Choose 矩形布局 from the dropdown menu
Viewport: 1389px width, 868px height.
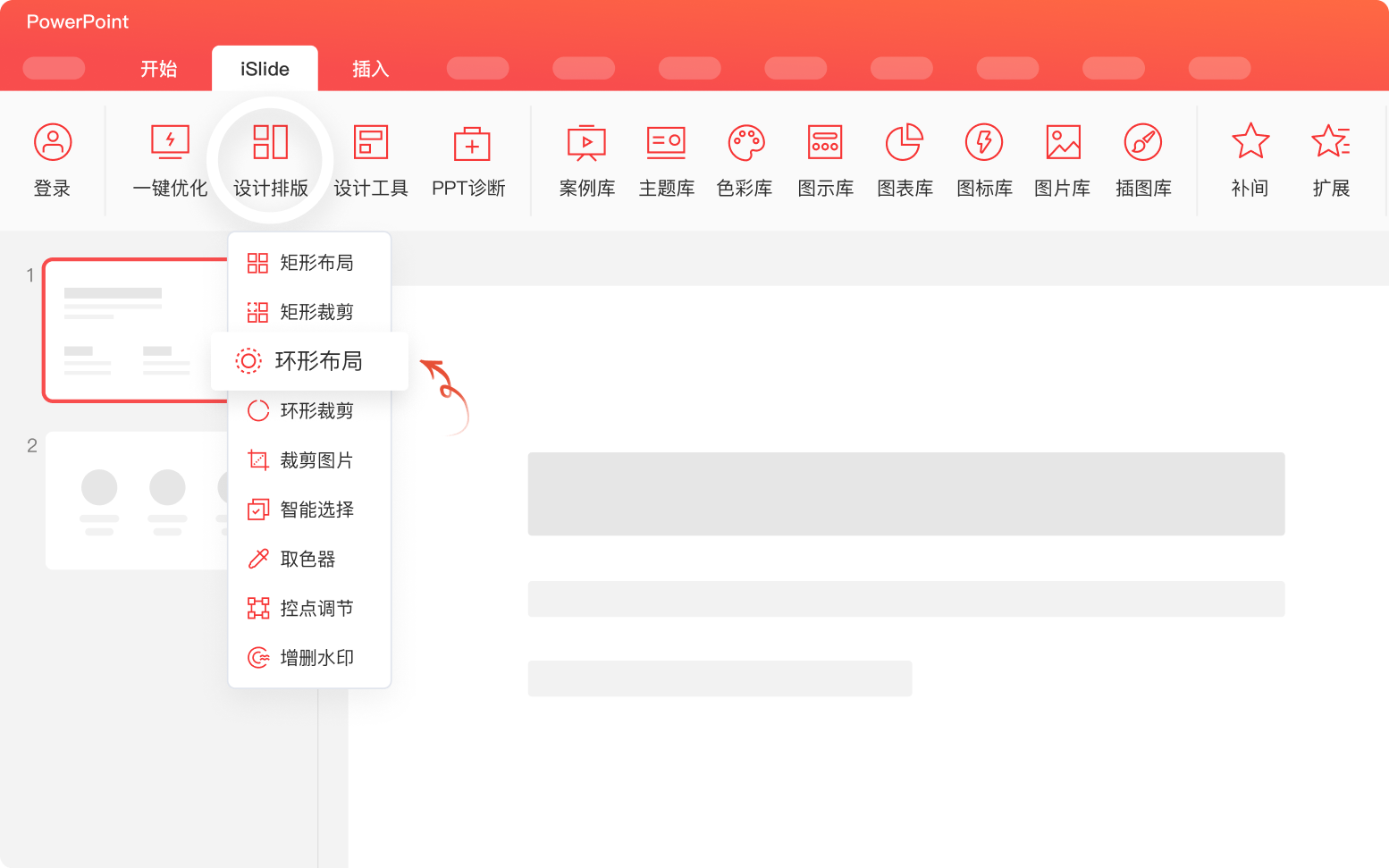coord(309,263)
